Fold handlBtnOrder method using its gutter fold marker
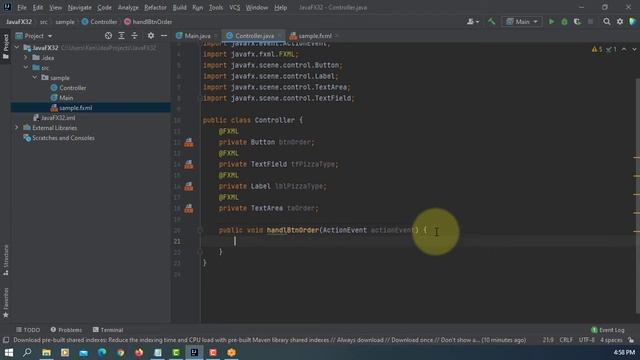 pyautogui.click(x=200, y=230)
